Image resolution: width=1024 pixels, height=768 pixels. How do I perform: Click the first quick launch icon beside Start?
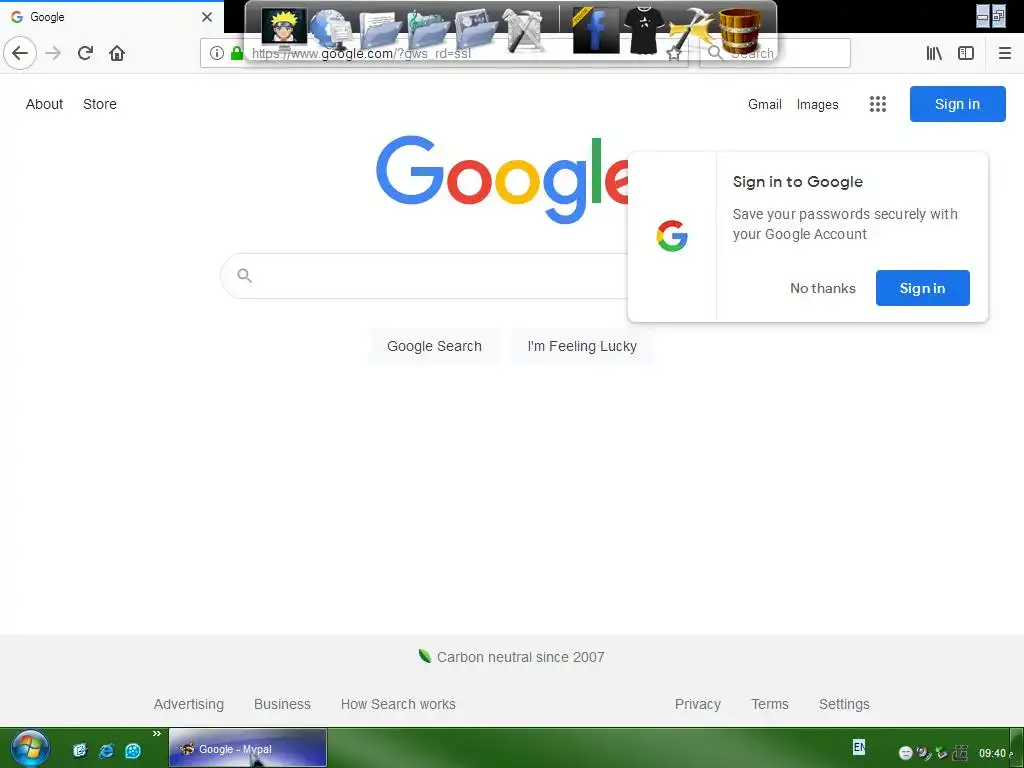point(80,750)
